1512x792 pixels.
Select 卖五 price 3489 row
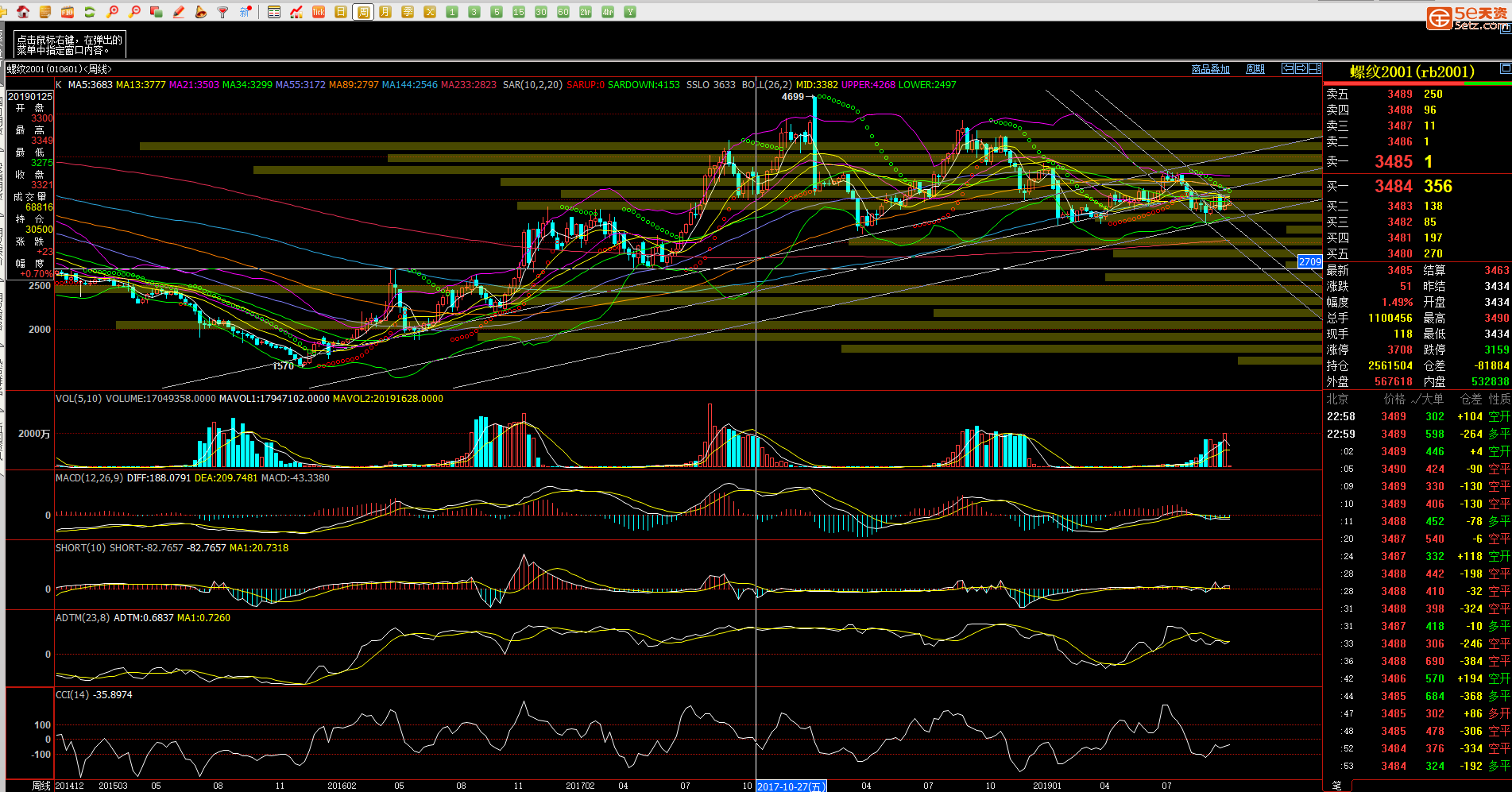coord(1417,94)
